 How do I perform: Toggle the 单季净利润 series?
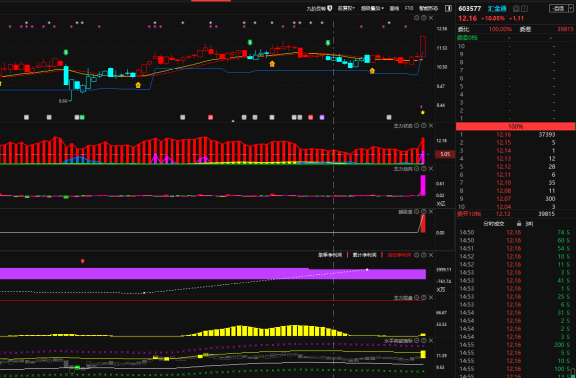click(x=330, y=255)
